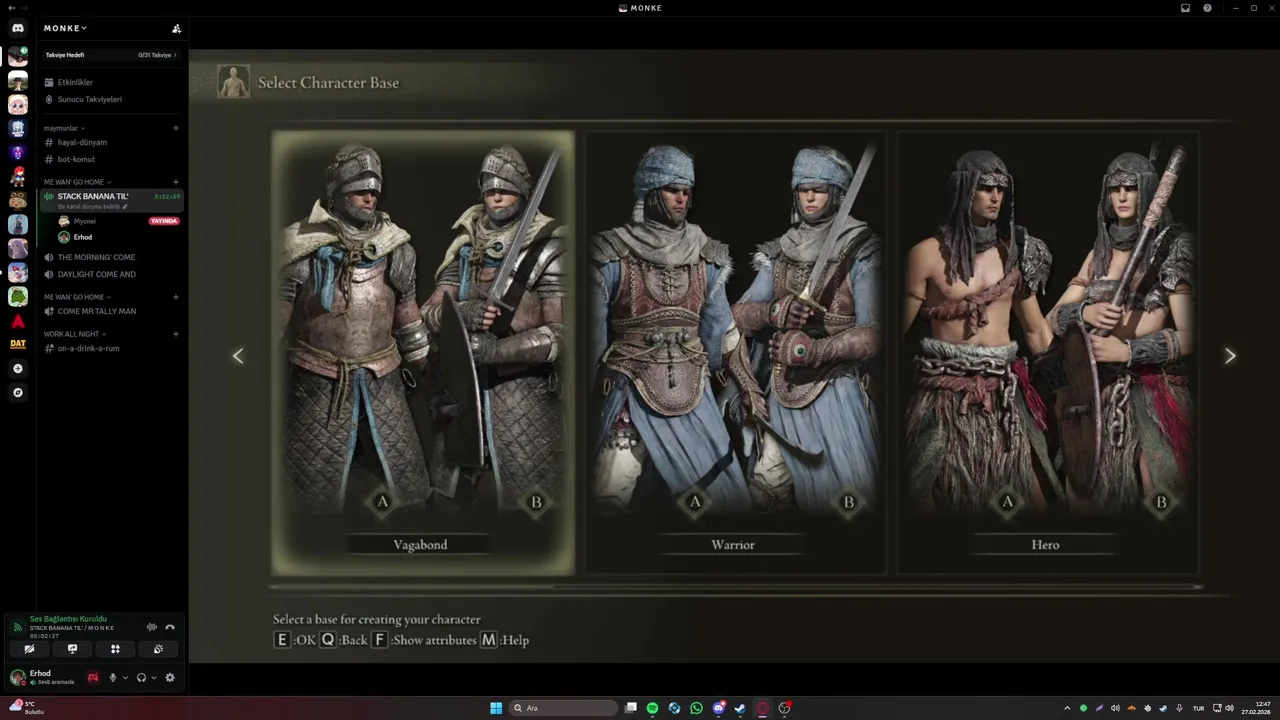The width and height of the screenshot is (1280, 720).
Task: Open headphone output options chevron
Action: [153, 678]
